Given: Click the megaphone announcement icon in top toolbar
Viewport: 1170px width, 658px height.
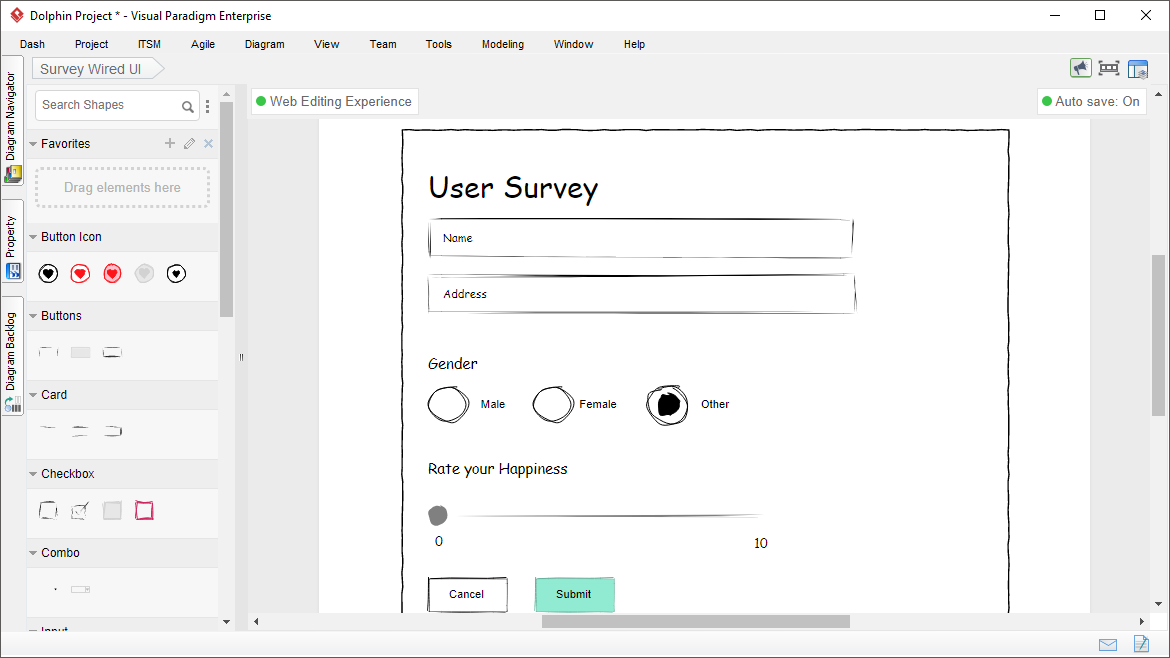Looking at the screenshot, I should pyautogui.click(x=1080, y=69).
